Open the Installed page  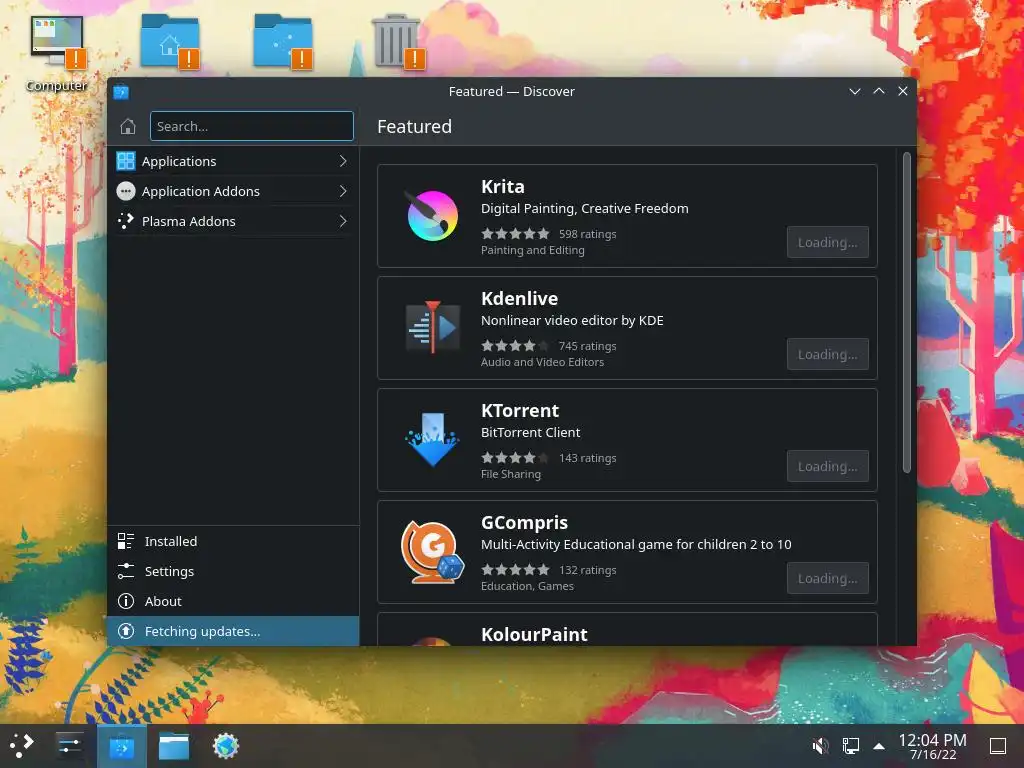click(x=233, y=541)
